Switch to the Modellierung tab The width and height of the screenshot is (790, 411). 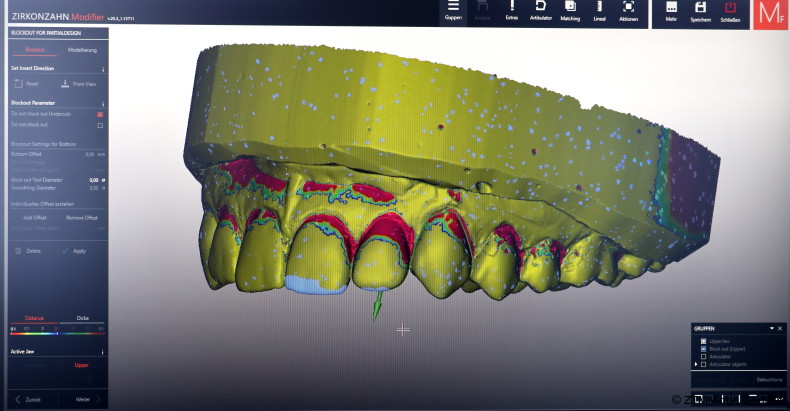82,49
